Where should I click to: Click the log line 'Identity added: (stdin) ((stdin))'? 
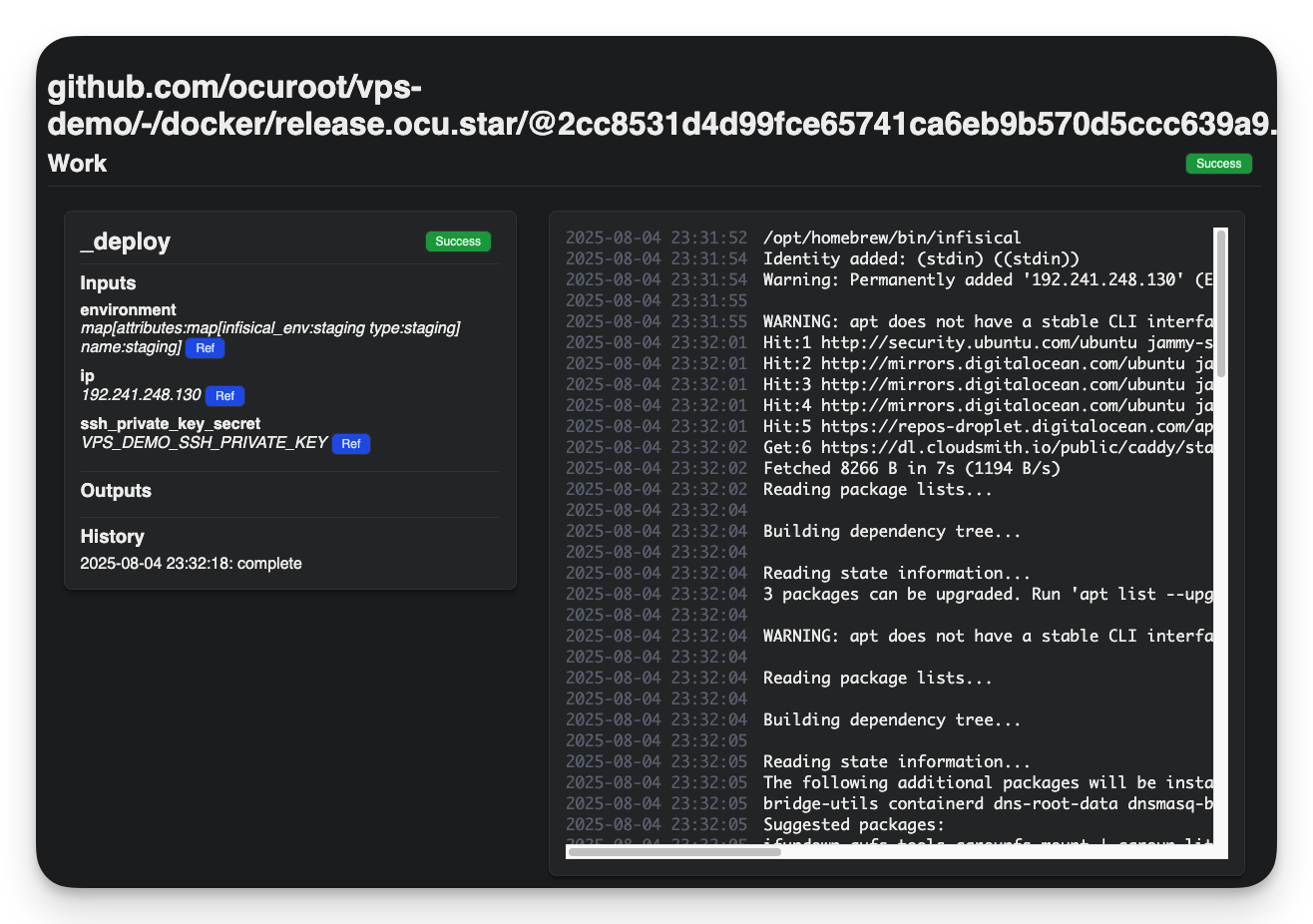921,258
